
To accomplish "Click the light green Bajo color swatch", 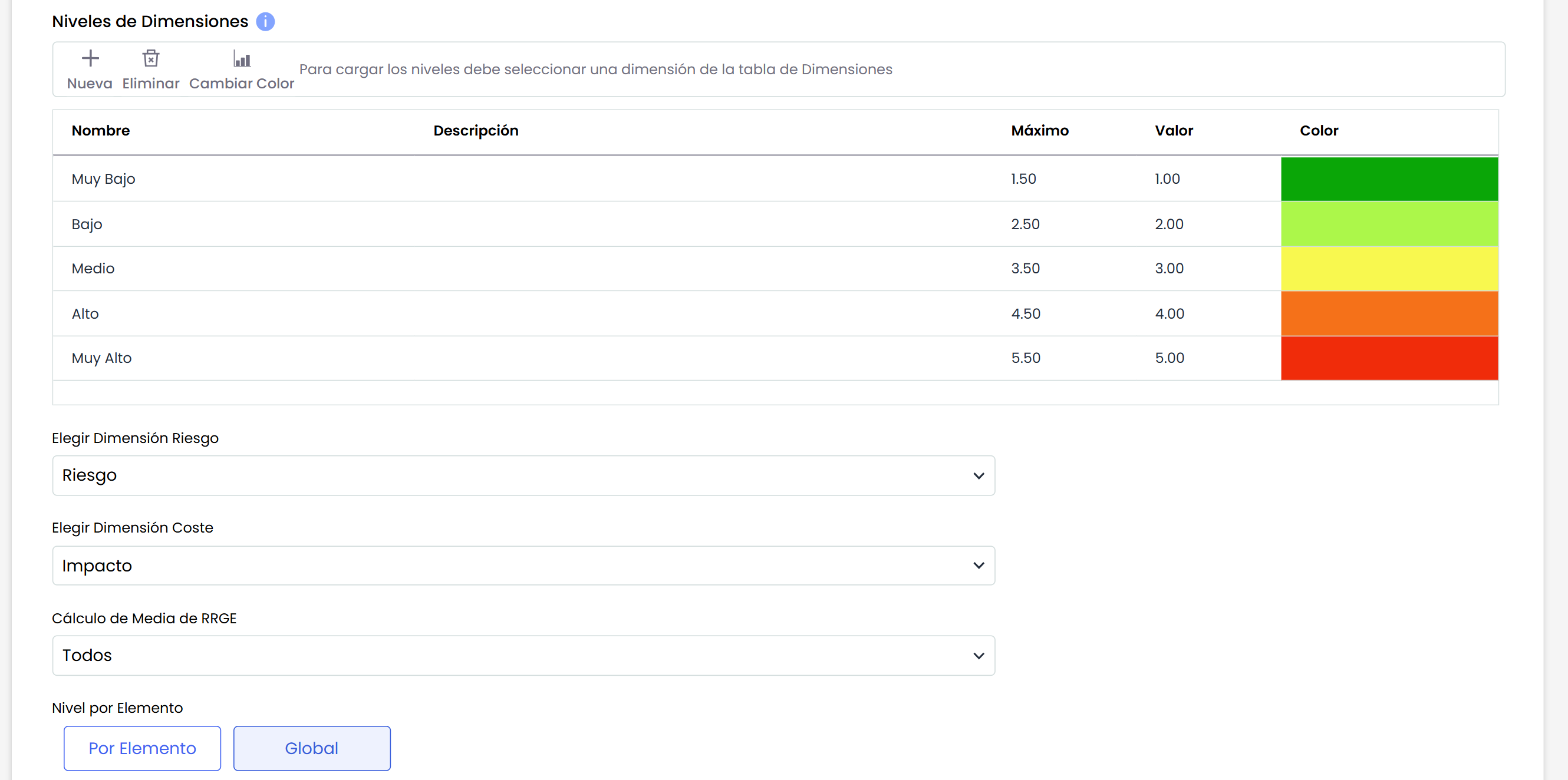I will click(1389, 224).
